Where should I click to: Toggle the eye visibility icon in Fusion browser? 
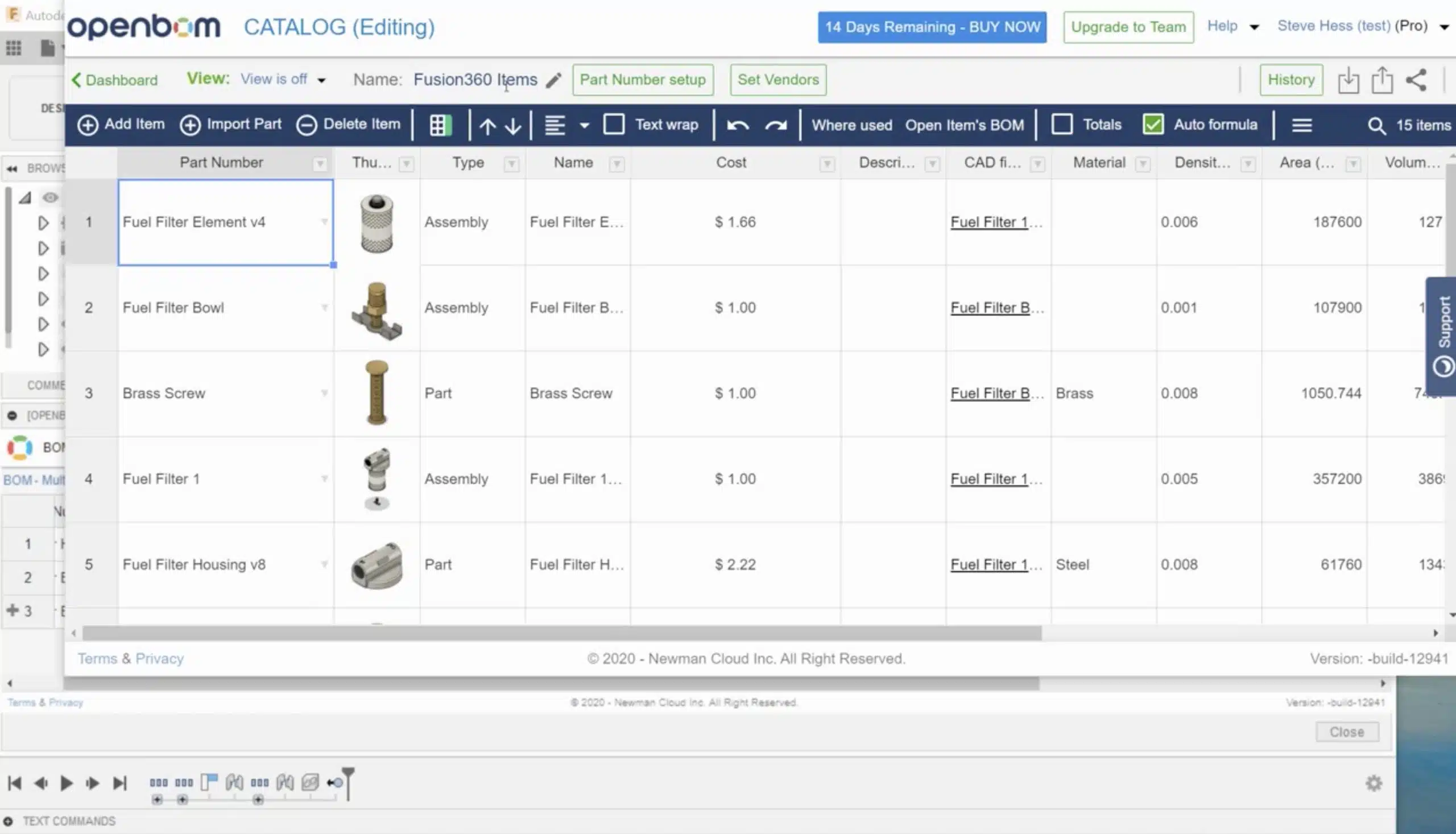click(51, 197)
